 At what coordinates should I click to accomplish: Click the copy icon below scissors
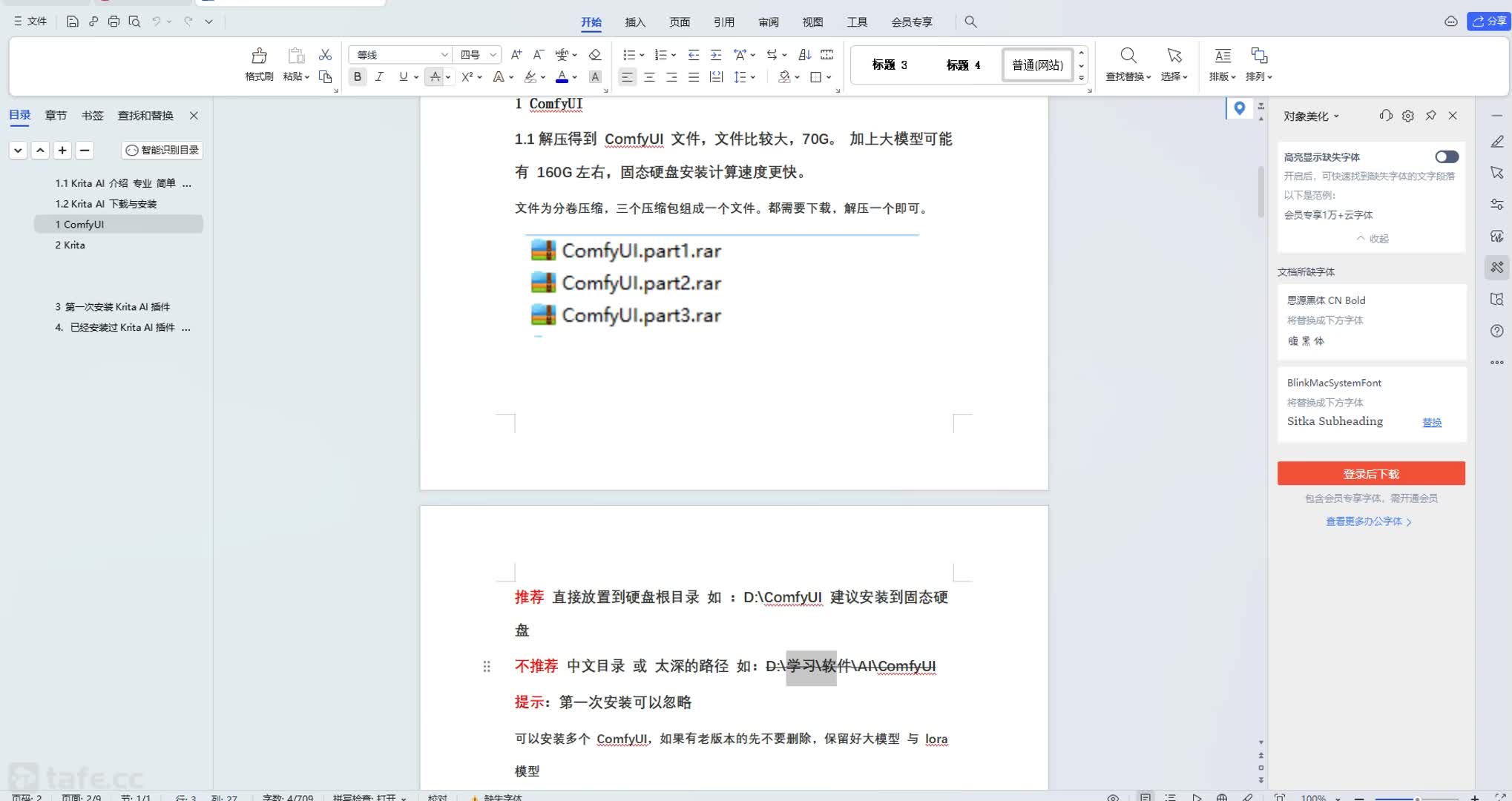(x=325, y=76)
